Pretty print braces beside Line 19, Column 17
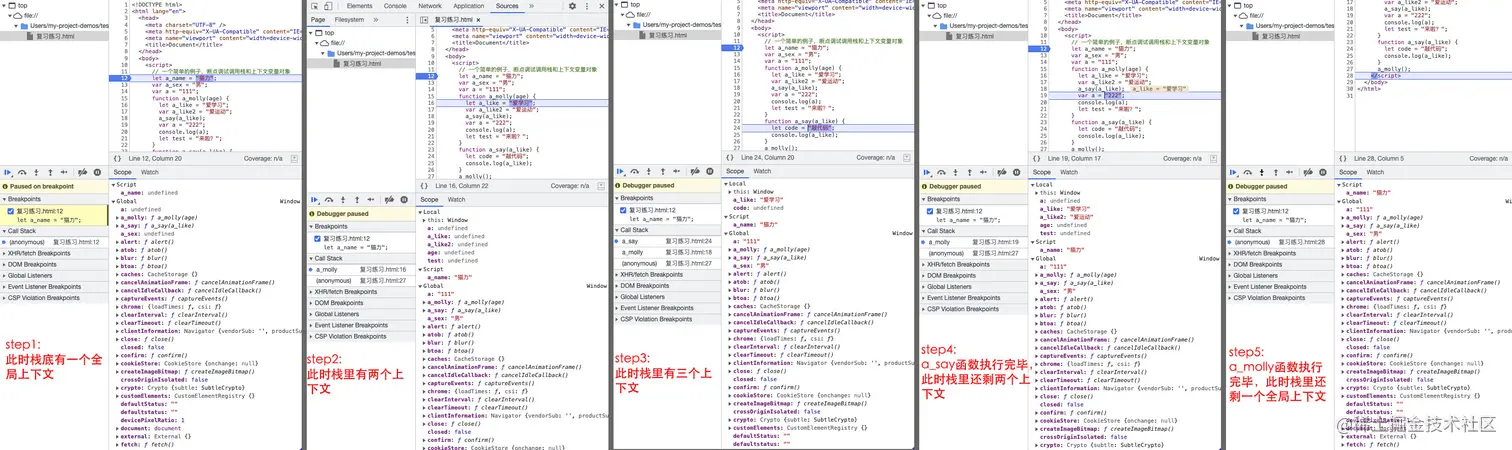Screen dimensions: 1512x450 click(1037, 159)
